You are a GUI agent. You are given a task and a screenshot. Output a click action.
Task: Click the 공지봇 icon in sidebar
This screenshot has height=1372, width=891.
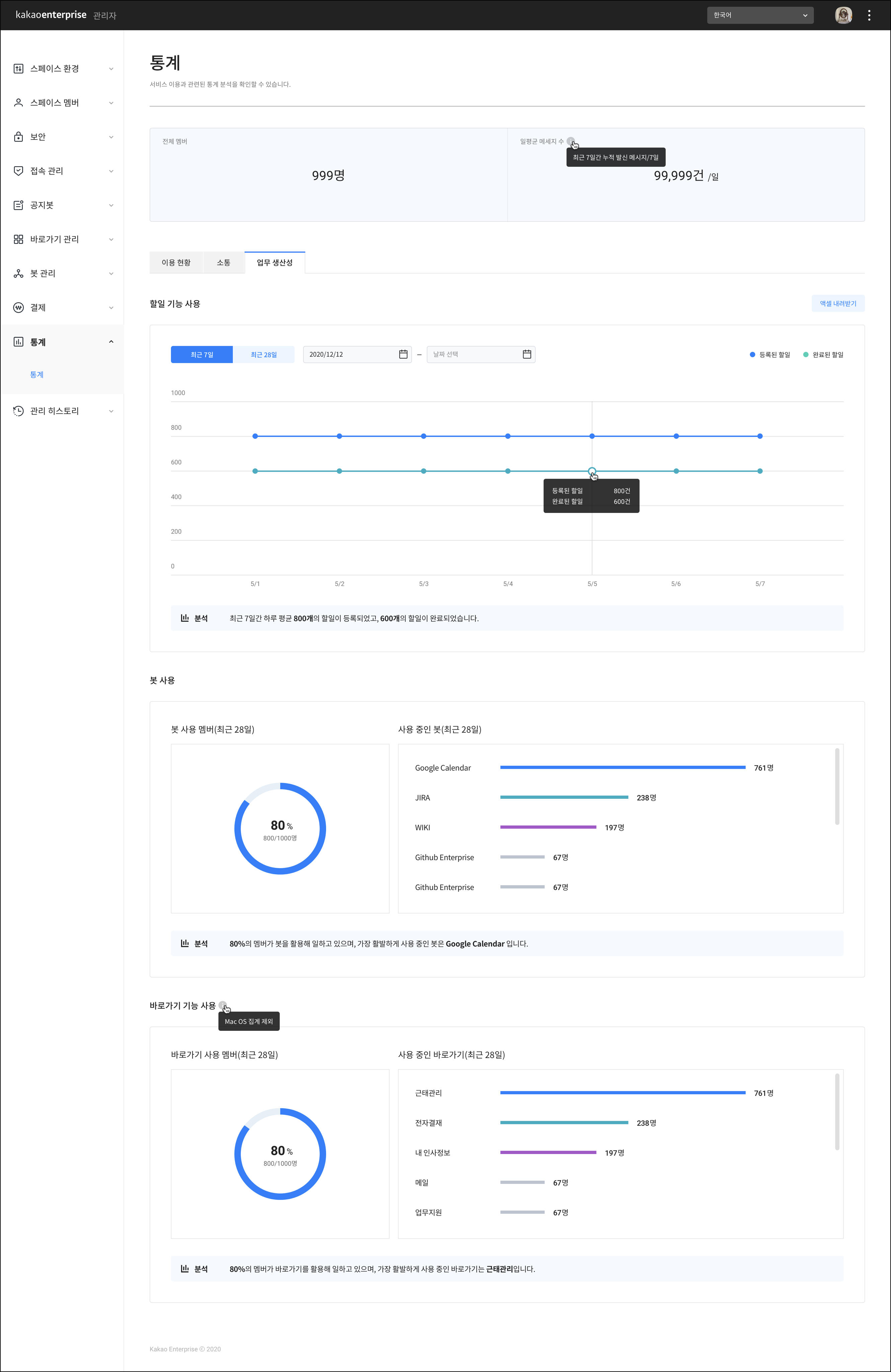18,205
